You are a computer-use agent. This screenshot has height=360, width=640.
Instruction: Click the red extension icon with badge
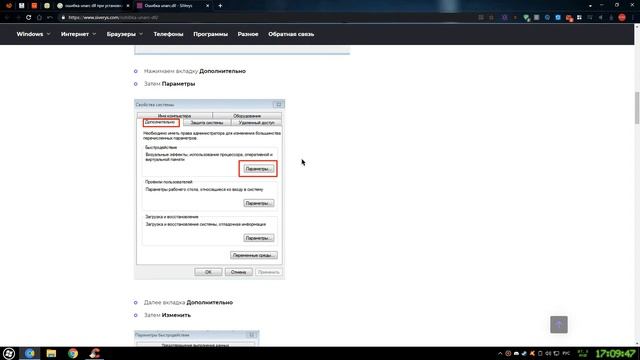pyautogui.click(x=569, y=18)
